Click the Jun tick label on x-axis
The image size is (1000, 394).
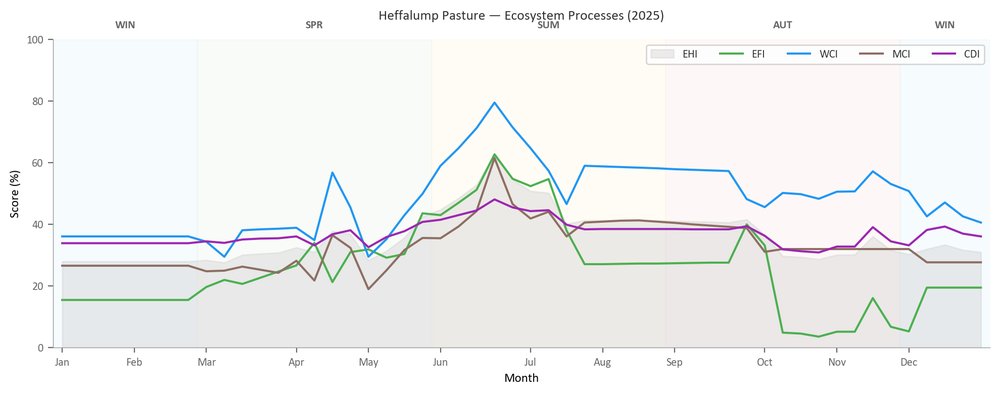[440, 363]
